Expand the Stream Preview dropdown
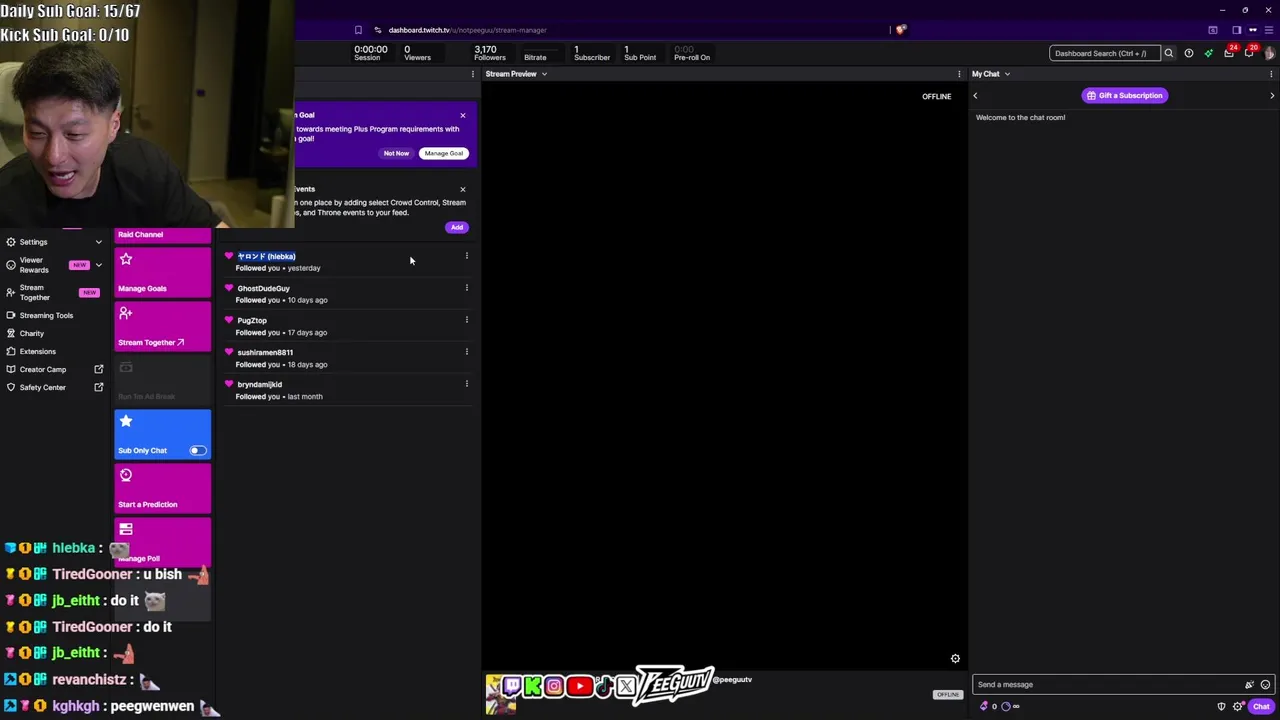 click(544, 74)
